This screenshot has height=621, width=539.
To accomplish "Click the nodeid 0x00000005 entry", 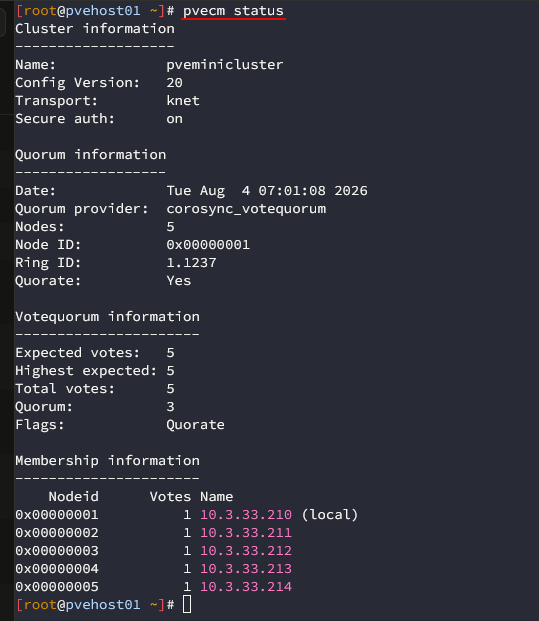I will click(57, 587).
